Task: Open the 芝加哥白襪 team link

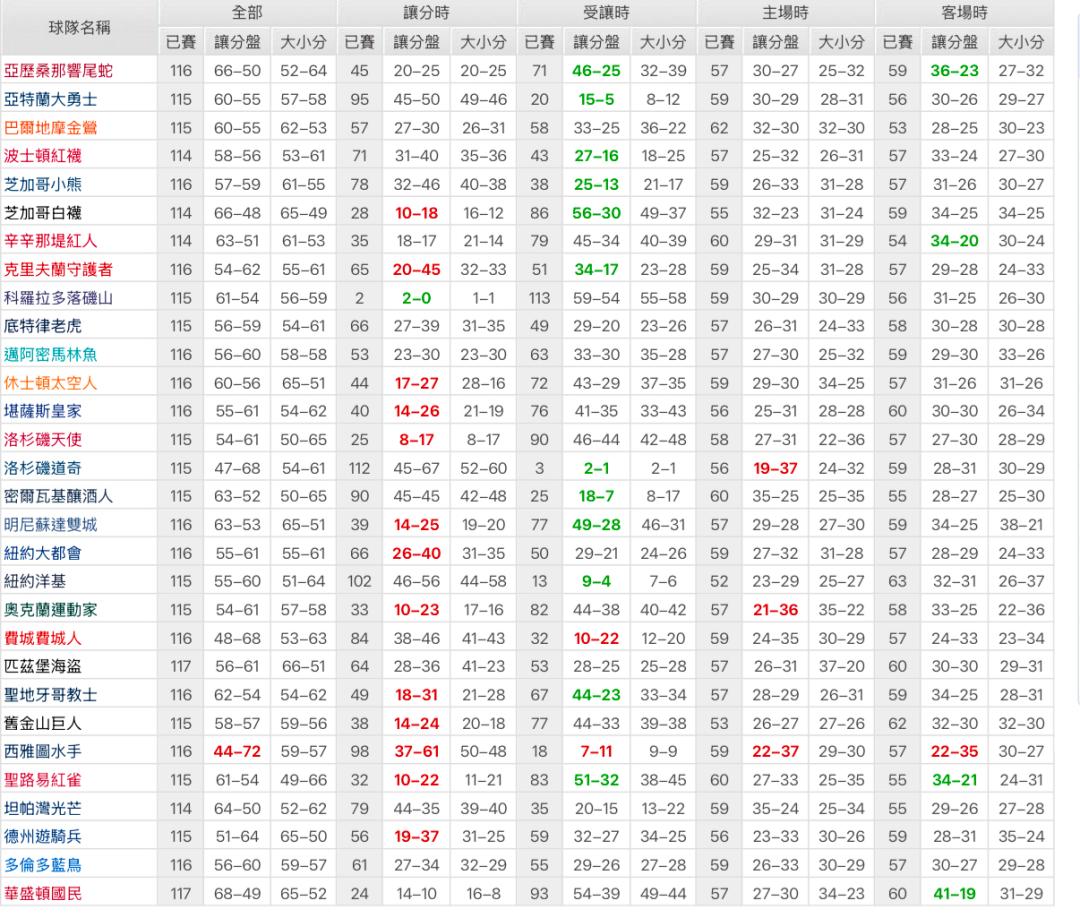Action: coord(43,213)
